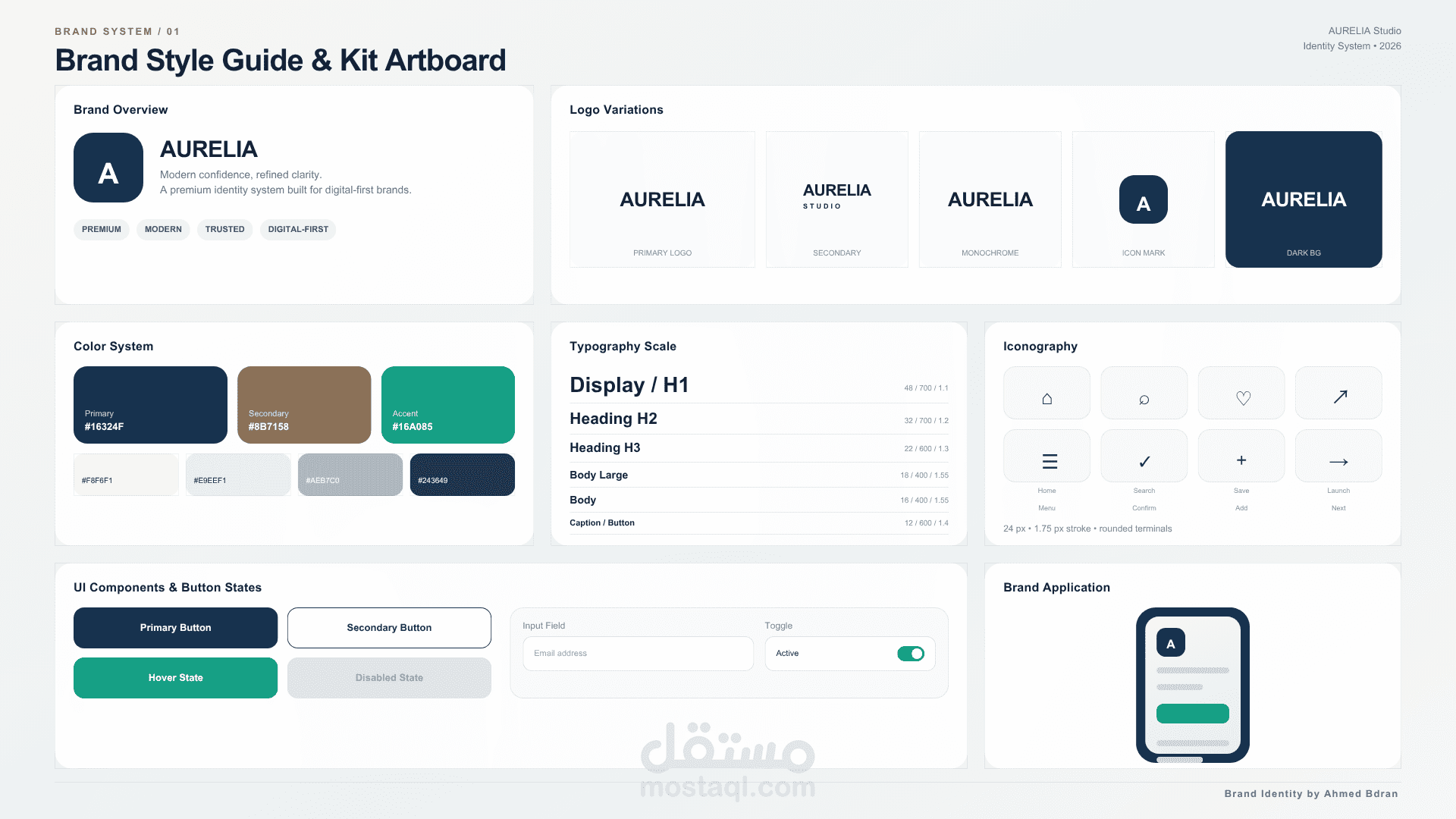Viewport: 1456px width, 819px height.
Task: Click the plus add icon tile
Action: pyautogui.click(x=1241, y=456)
